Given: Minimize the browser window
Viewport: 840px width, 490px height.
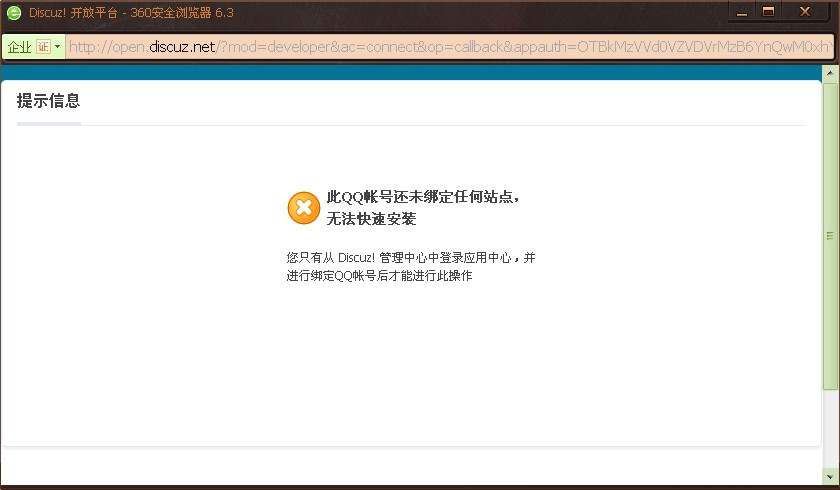Looking at the screenshot, I should (742, 12).
